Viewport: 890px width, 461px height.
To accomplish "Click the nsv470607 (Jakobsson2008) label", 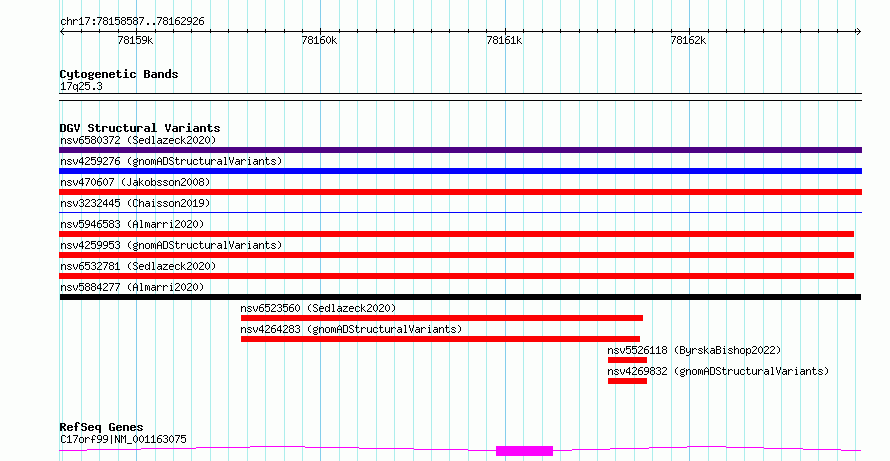I will click(x=135, y=182).
